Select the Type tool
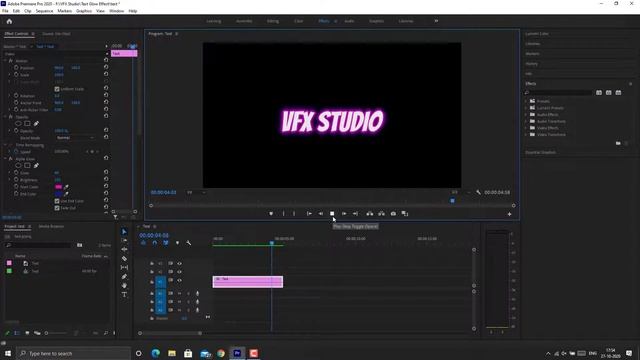640x360 pixels. tap(124, 295)
